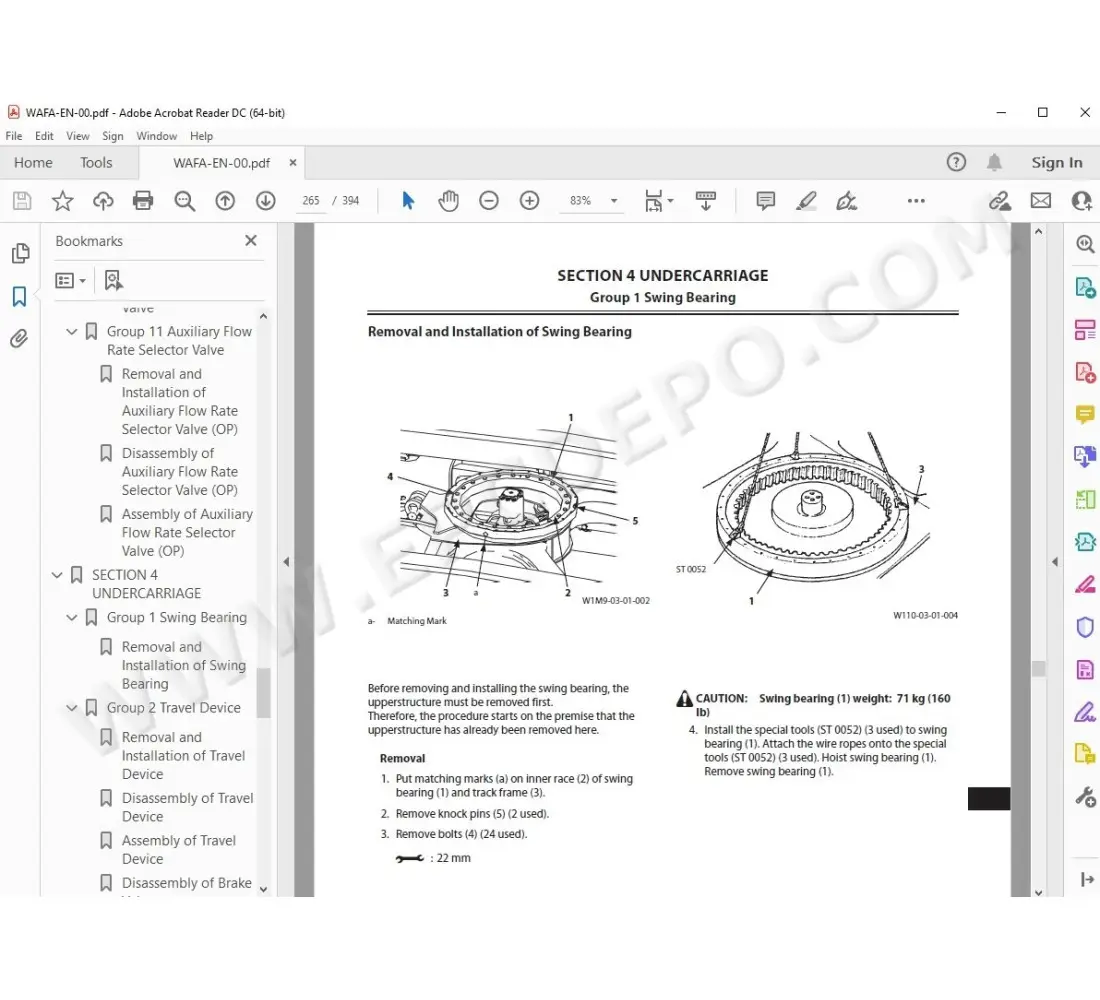The width and height of the screenshot is (1100, 1000).
Task: Open Disassembly of Travel Device bookmark
Action: coord(187,808)
